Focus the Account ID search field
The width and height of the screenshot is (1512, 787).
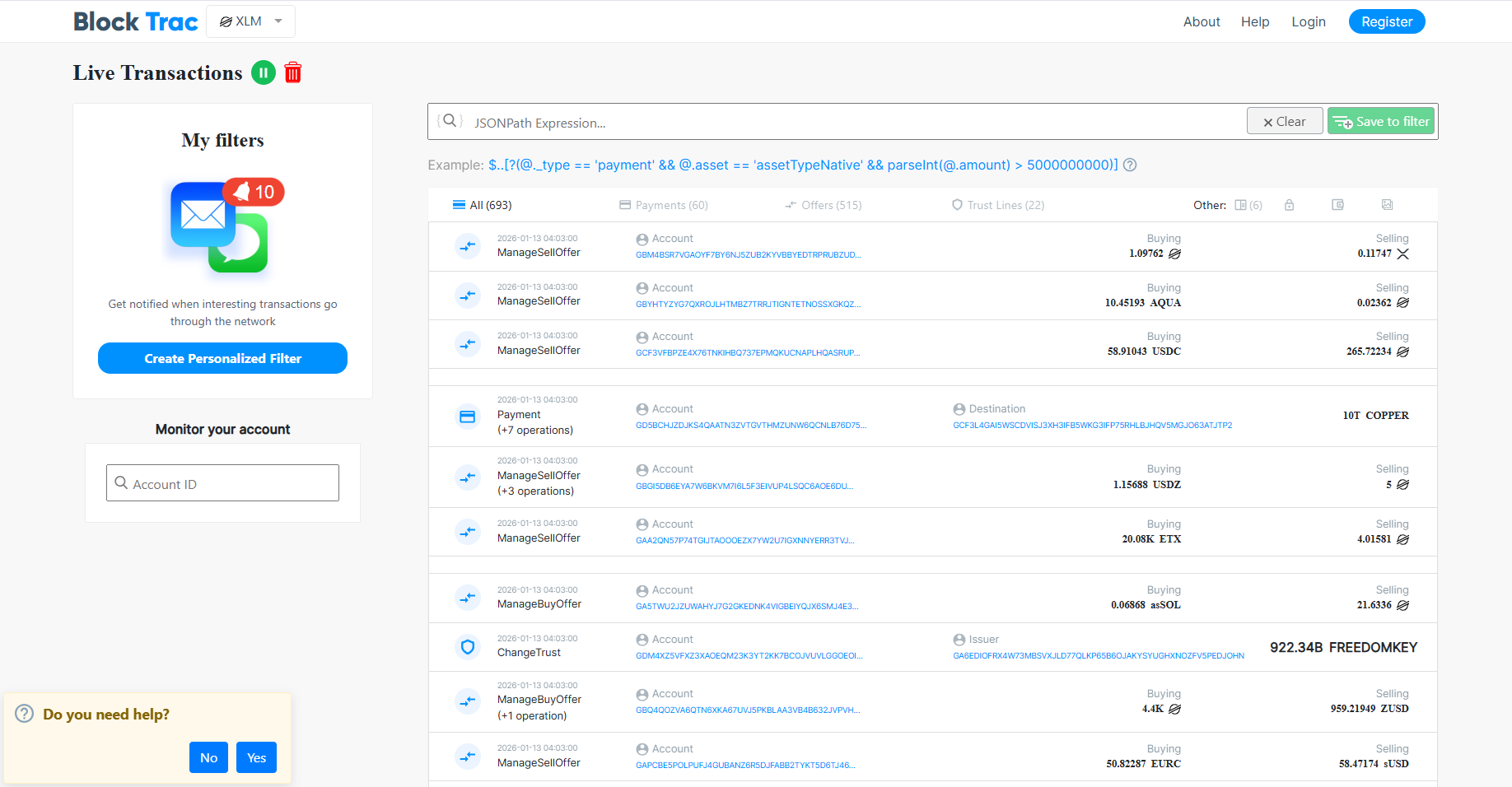click(222, 483)
